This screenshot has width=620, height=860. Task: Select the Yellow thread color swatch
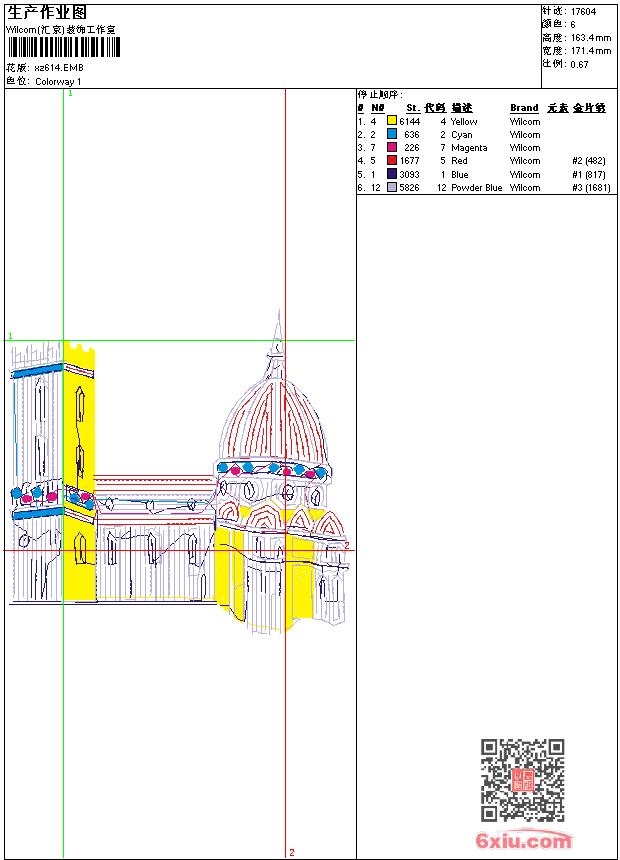pos(392,121)
